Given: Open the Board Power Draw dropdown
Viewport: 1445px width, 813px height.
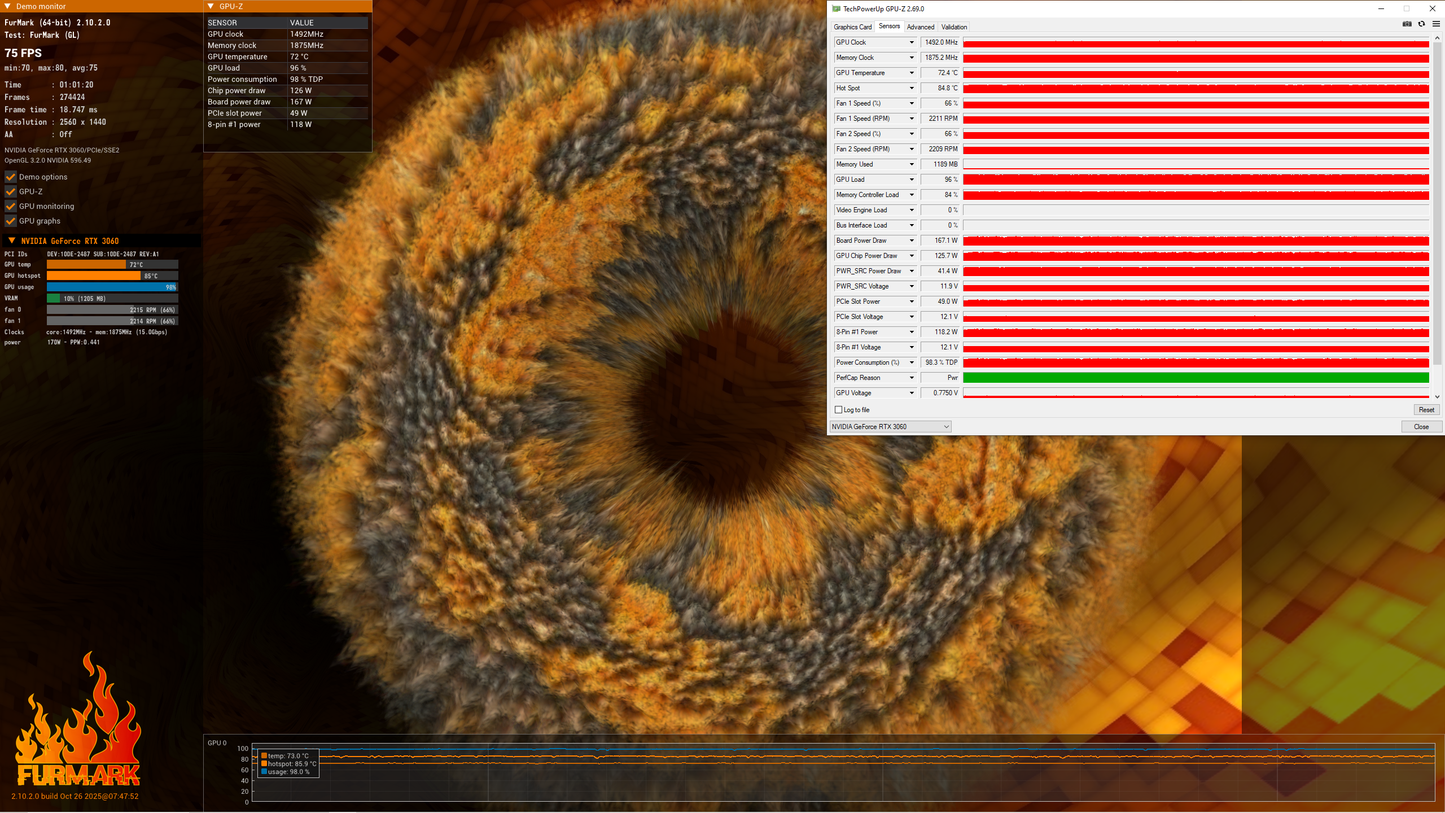Looking at the screenshot, I should pyautogui.click(x=912, y=241).
